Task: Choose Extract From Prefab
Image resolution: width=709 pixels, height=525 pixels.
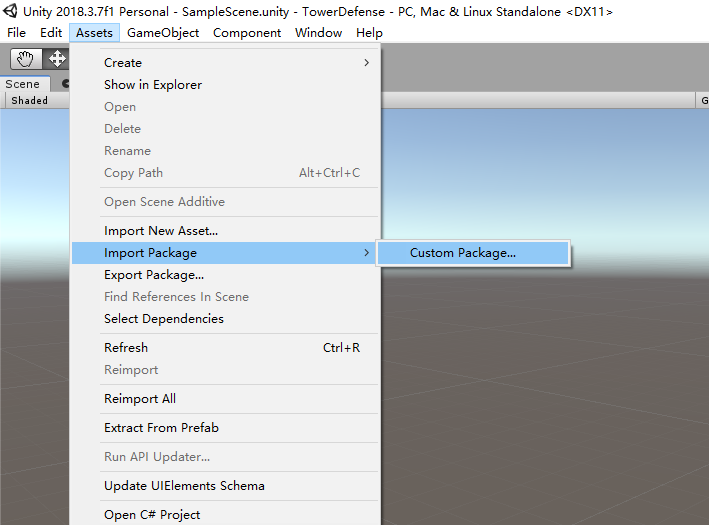Action: pos(225,428)
